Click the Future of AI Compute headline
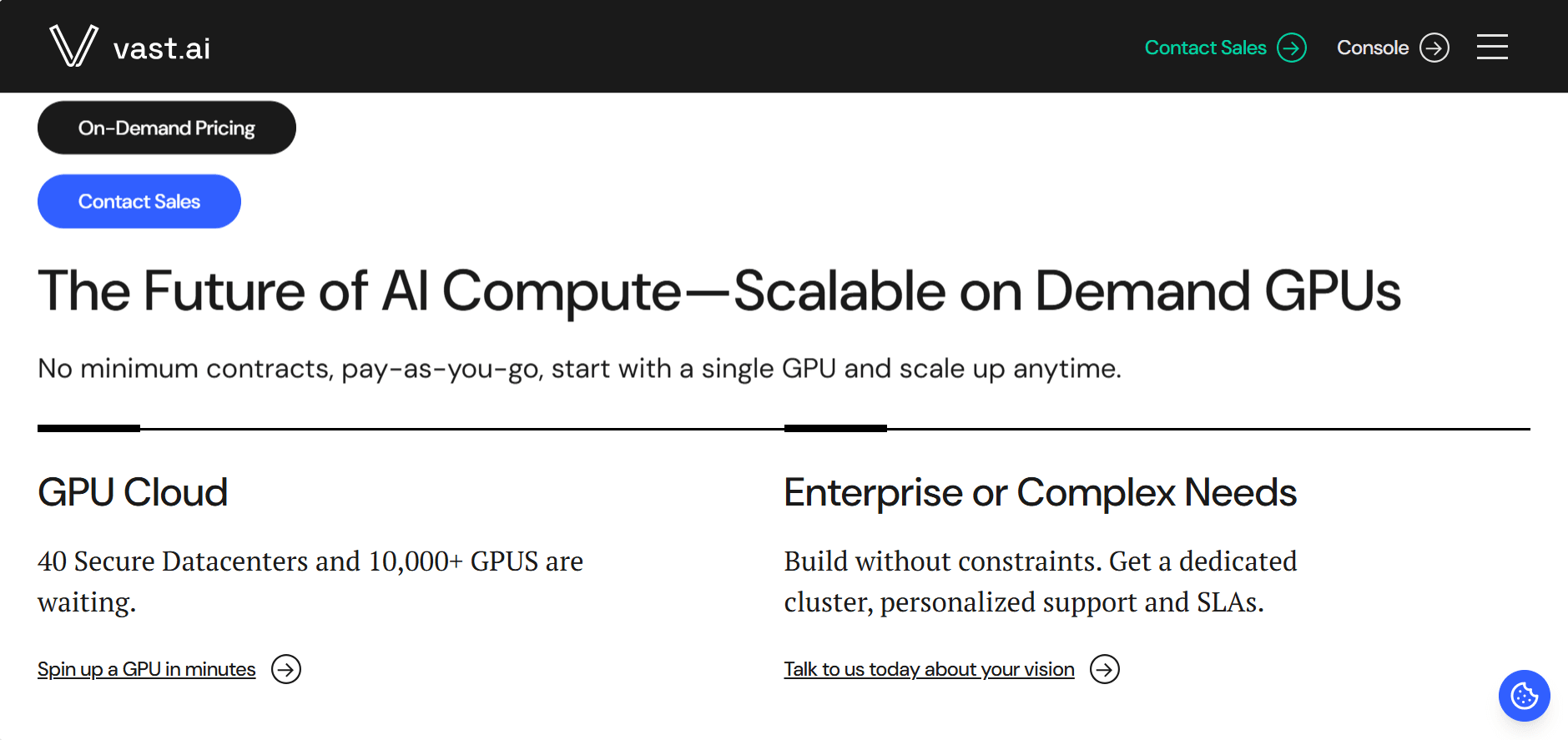Viewport: 1568px width, 740px height. coord(719,290)
